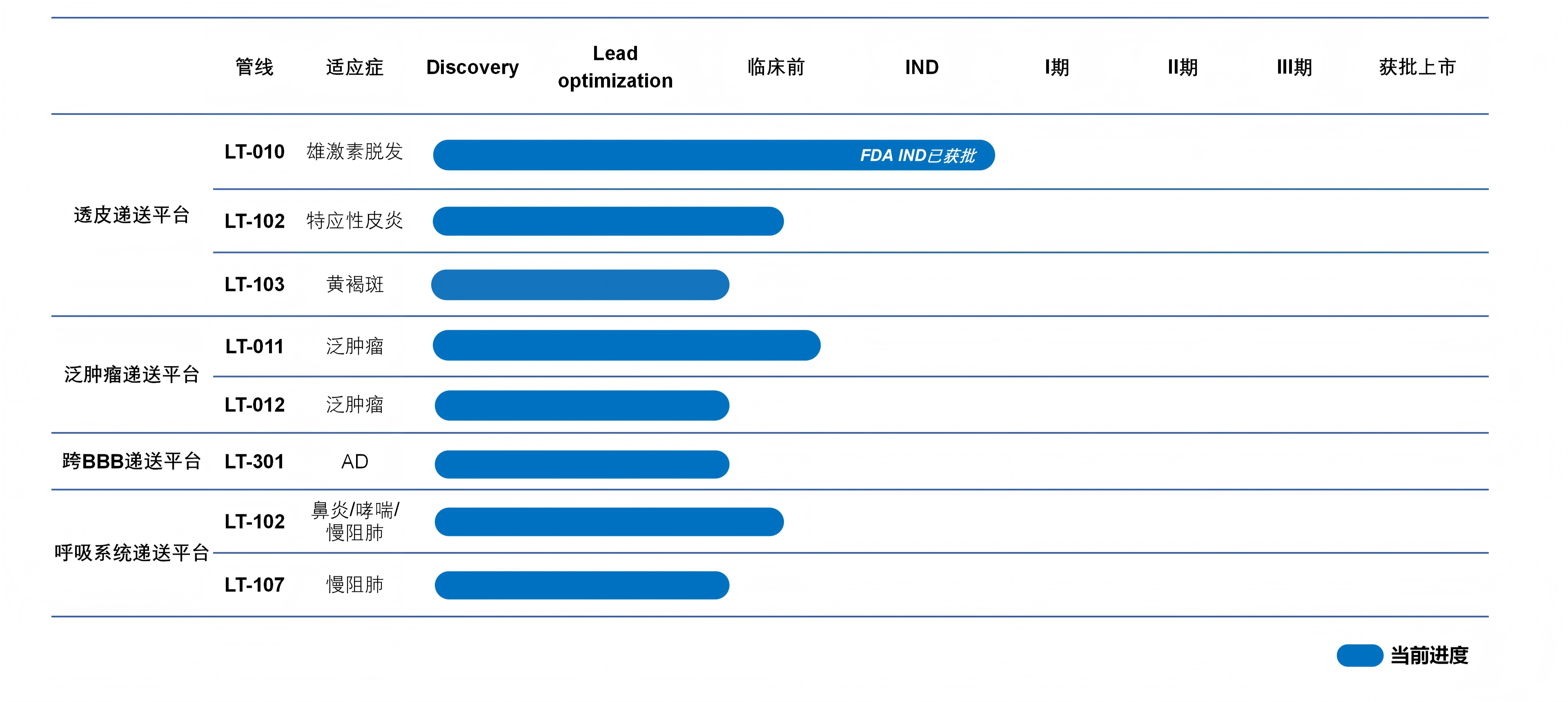Click the LT-103 progress bar
1568x702 pixels.
580,285
